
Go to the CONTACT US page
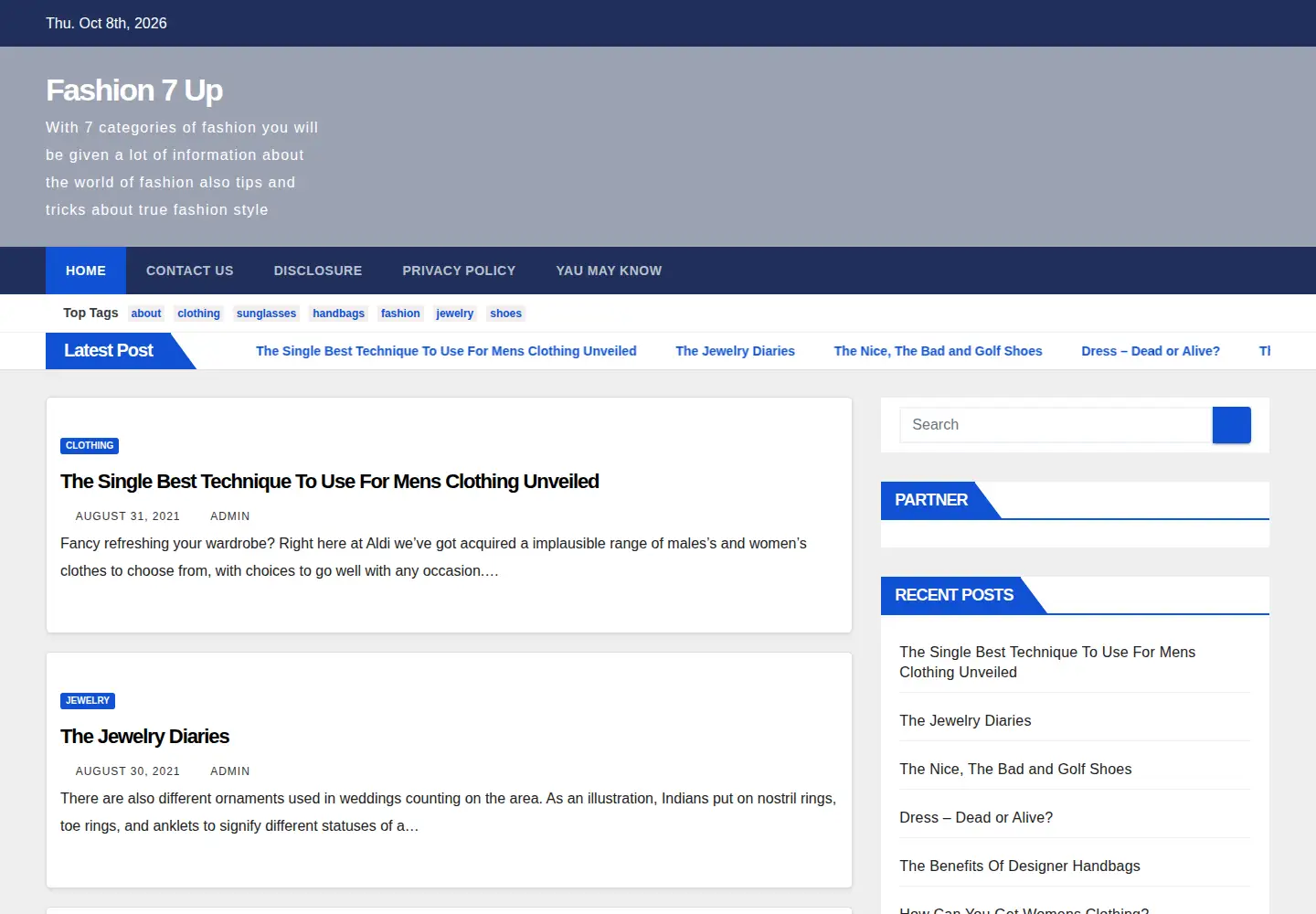click(x=190, y=271)
